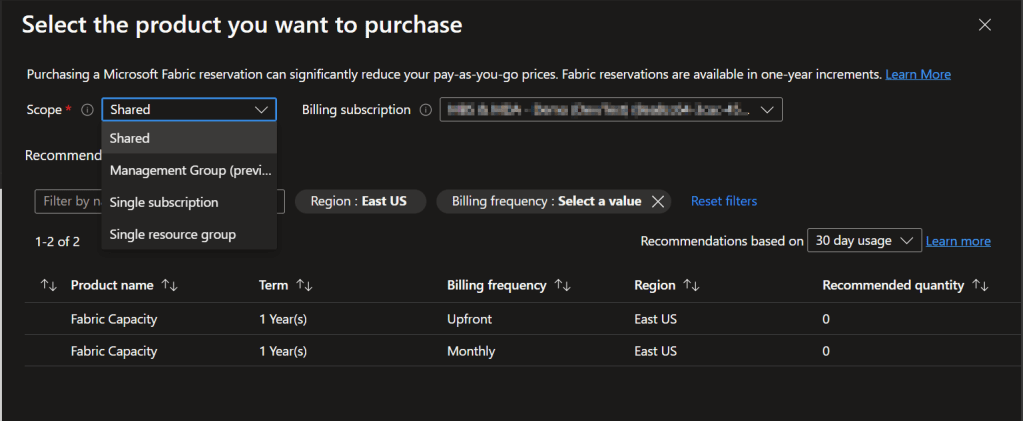Open Learn More link about reservations
Viewport: 1023px width, 421px height.
(918, 75)
